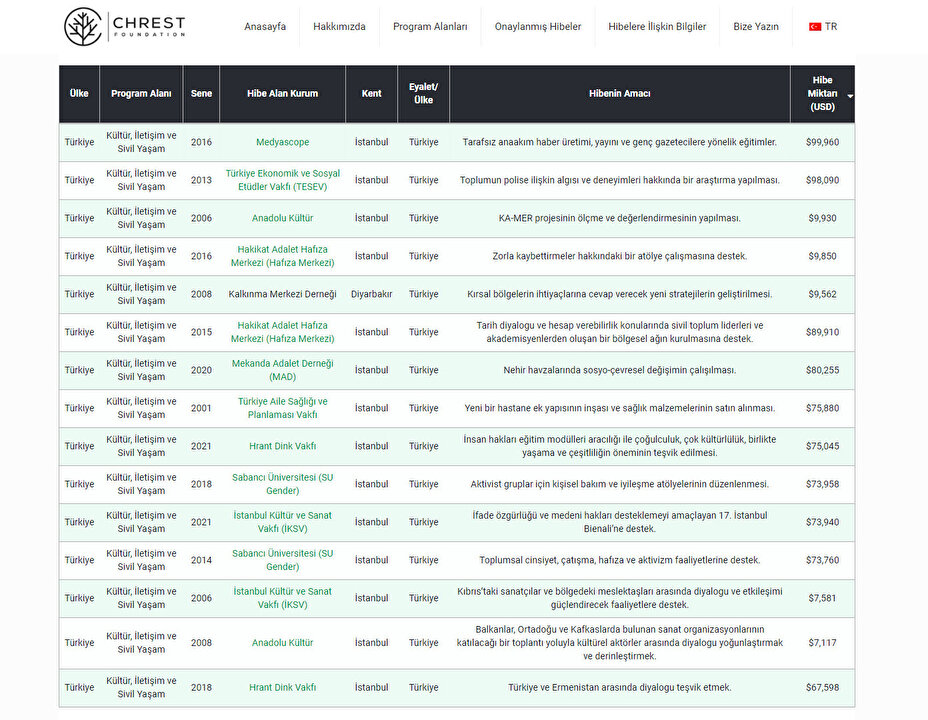Select Hibelere İlişkin Bilgiler menu
928x720 pixels.
pyautogui.click(x=657, y=27)
